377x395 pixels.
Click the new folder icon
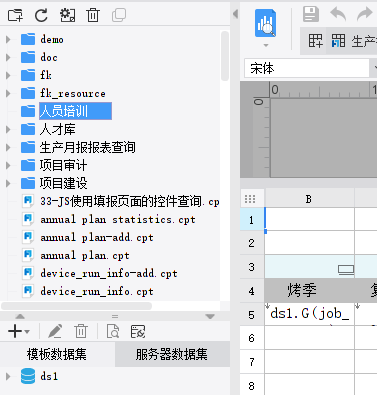click(15, 15)
